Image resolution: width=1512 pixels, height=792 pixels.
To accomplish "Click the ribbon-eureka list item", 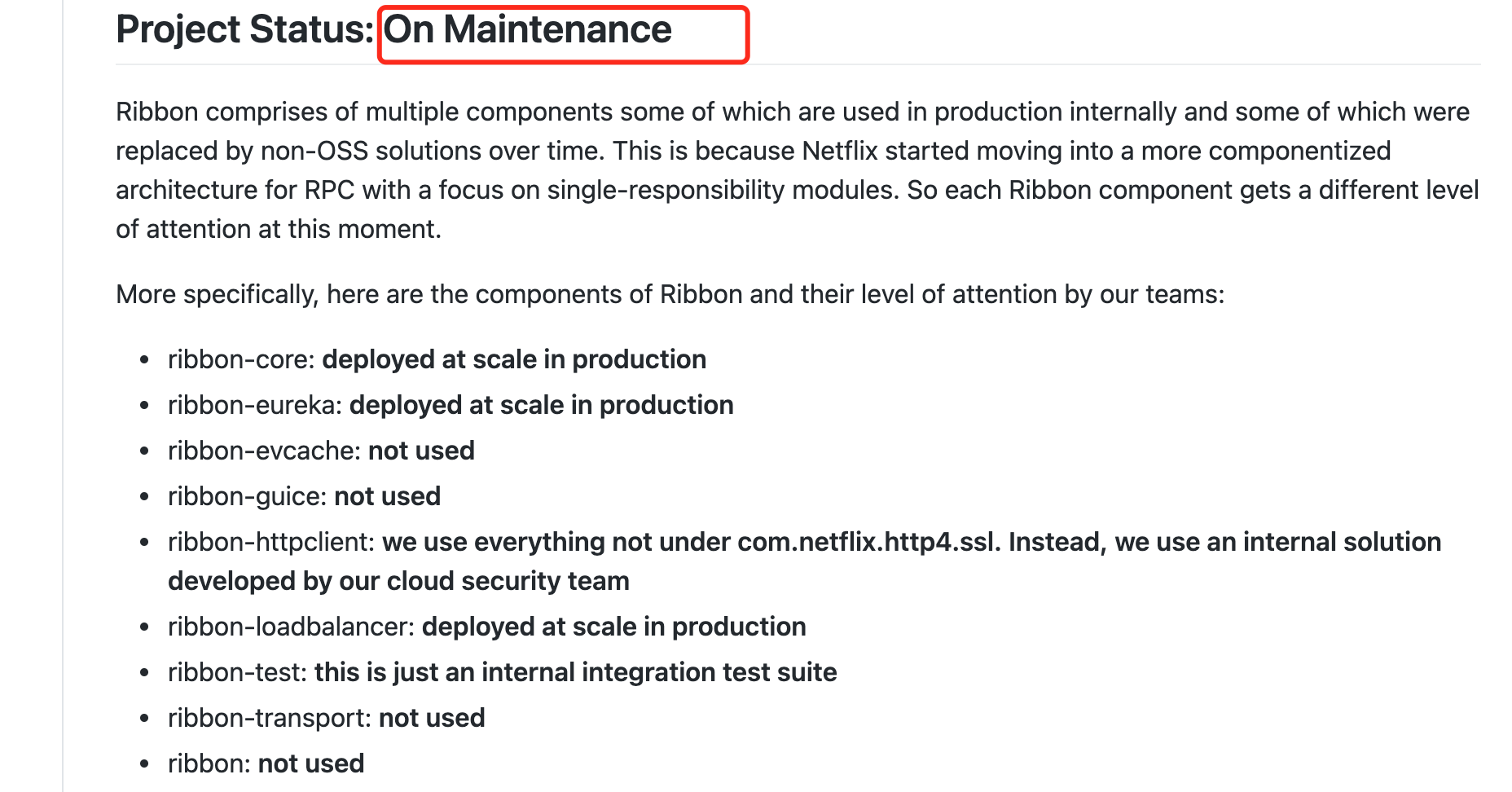I will coord(451,405).
